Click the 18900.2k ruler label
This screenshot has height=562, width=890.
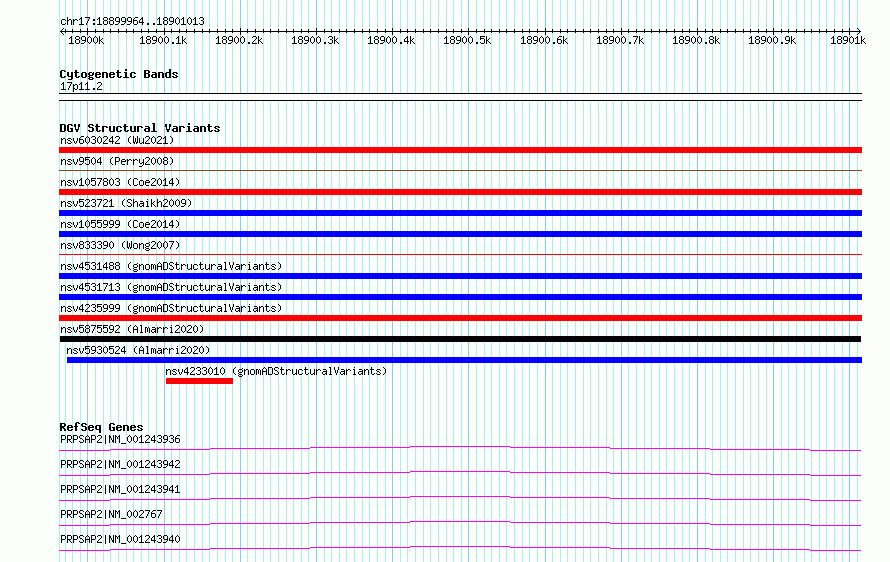pyautogui.click(x=239, y=40)
